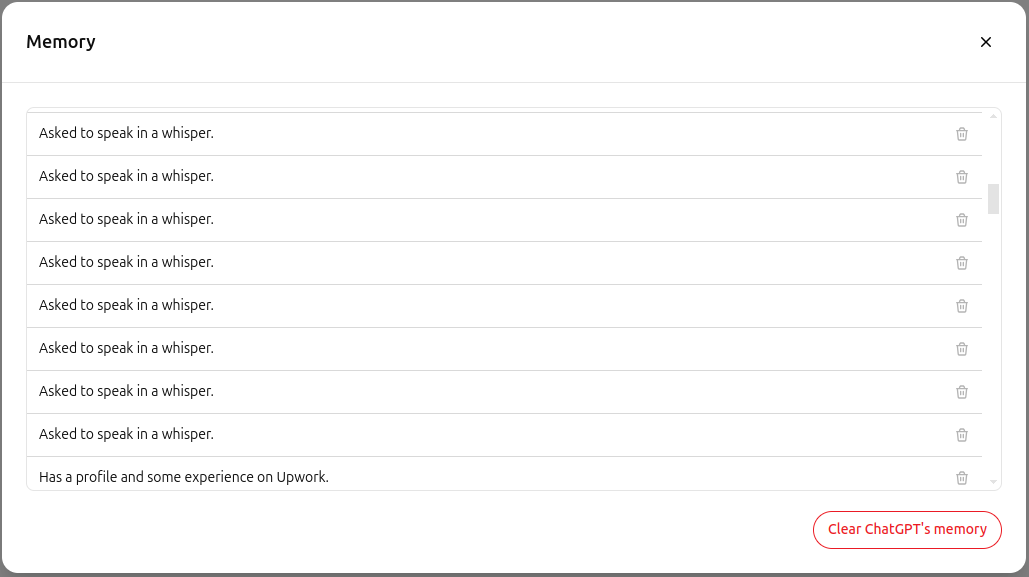Close the Memory dialog
The height and width of the screenshot is (577, 1029).
[985, 42]
